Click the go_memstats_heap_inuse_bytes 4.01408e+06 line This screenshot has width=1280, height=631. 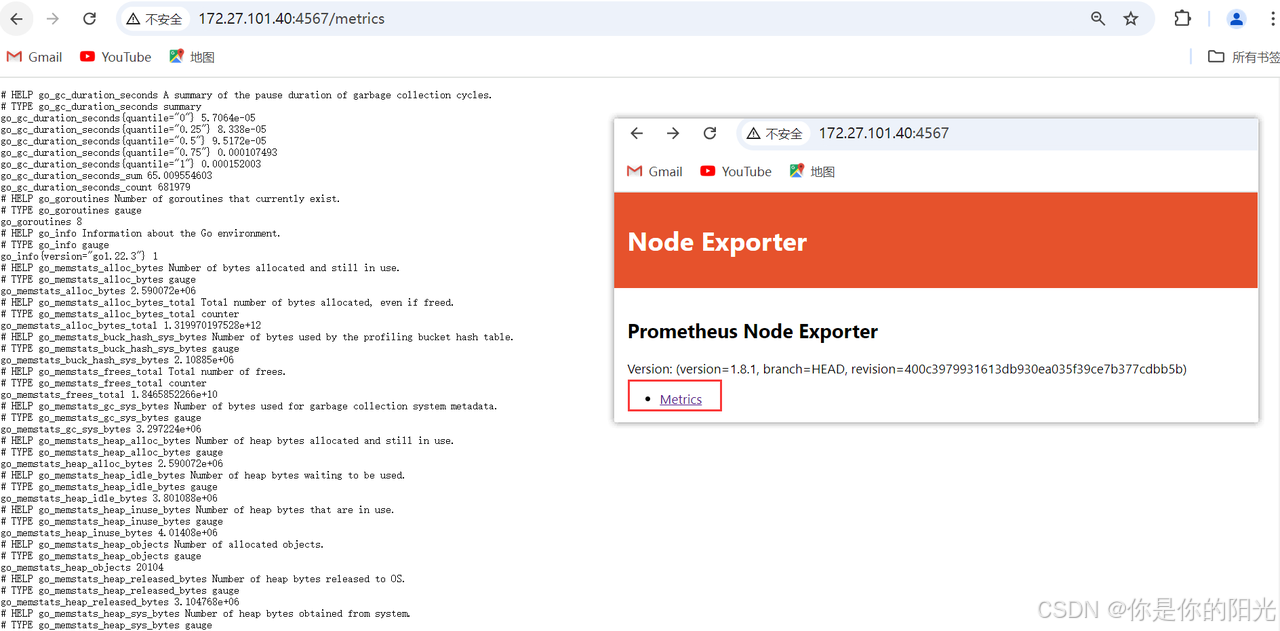coord(109,533)
